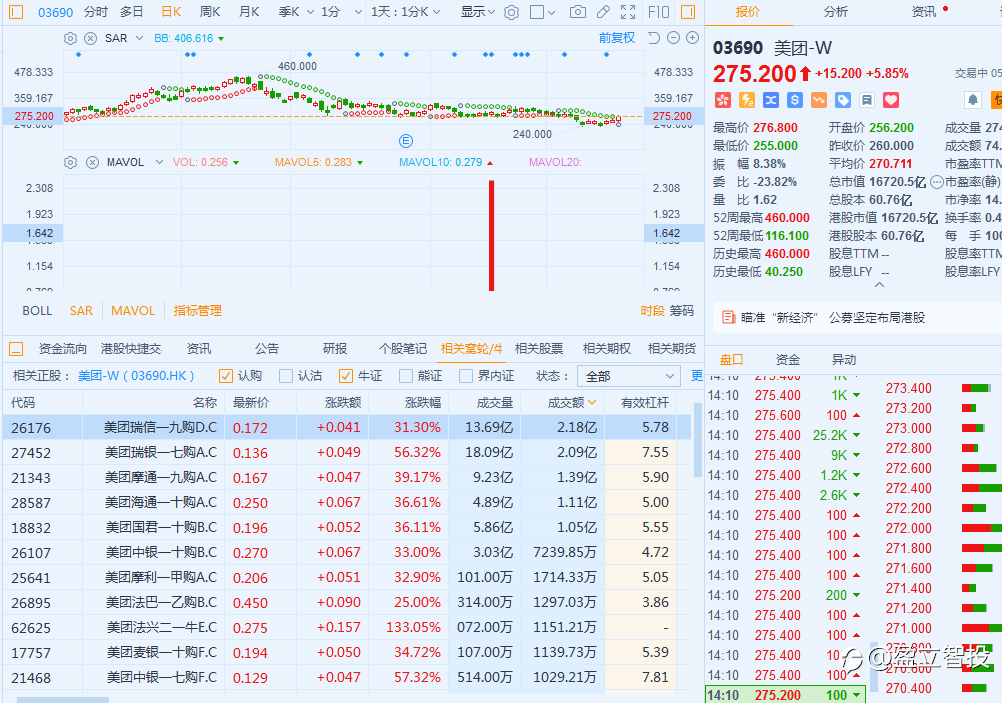Viewport: 1002px width, 703px height.
Task: Click the orange downtrend short-selling icon
Action: [819, 100]
